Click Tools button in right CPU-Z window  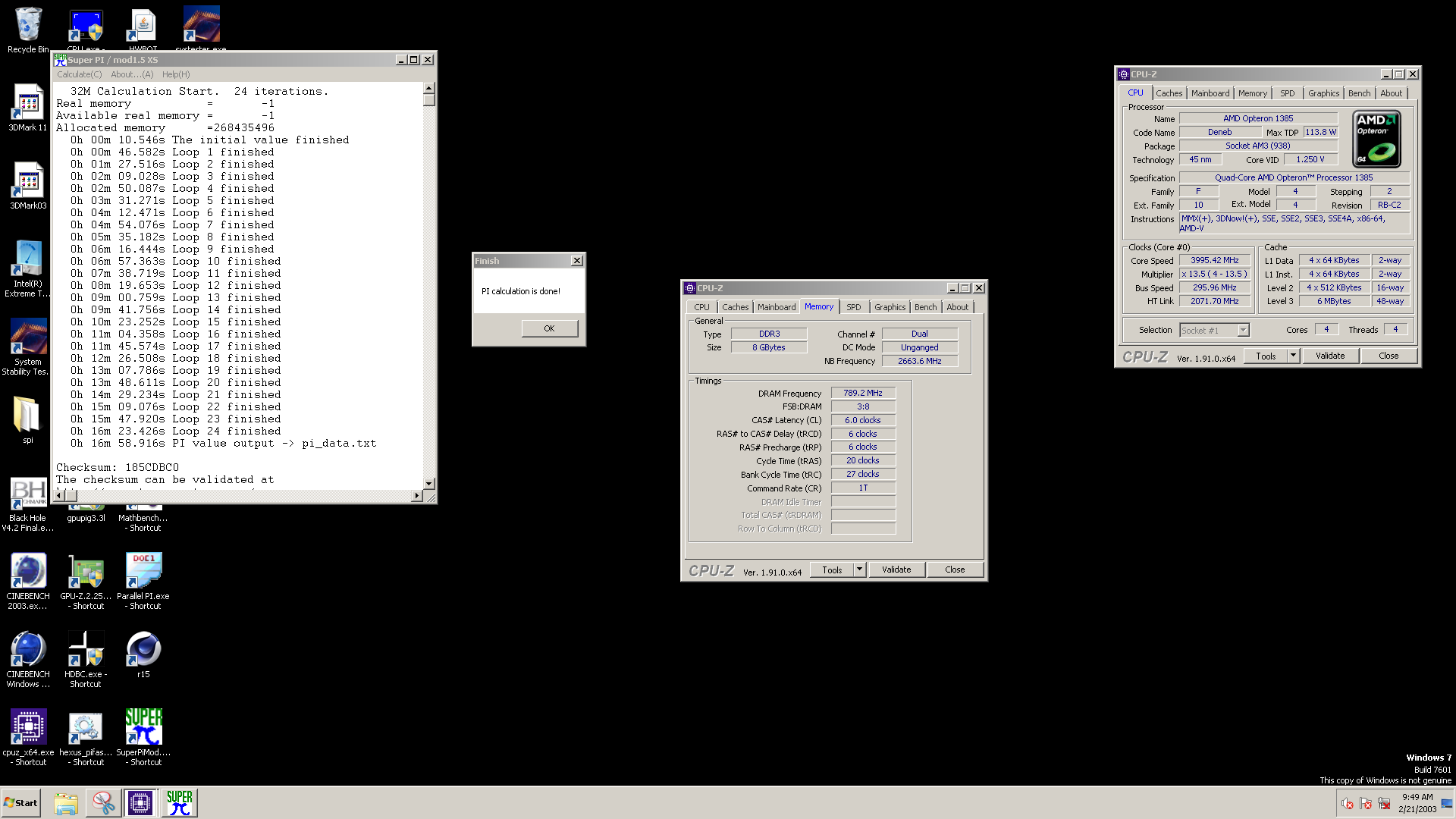(x=1266, y=356)
